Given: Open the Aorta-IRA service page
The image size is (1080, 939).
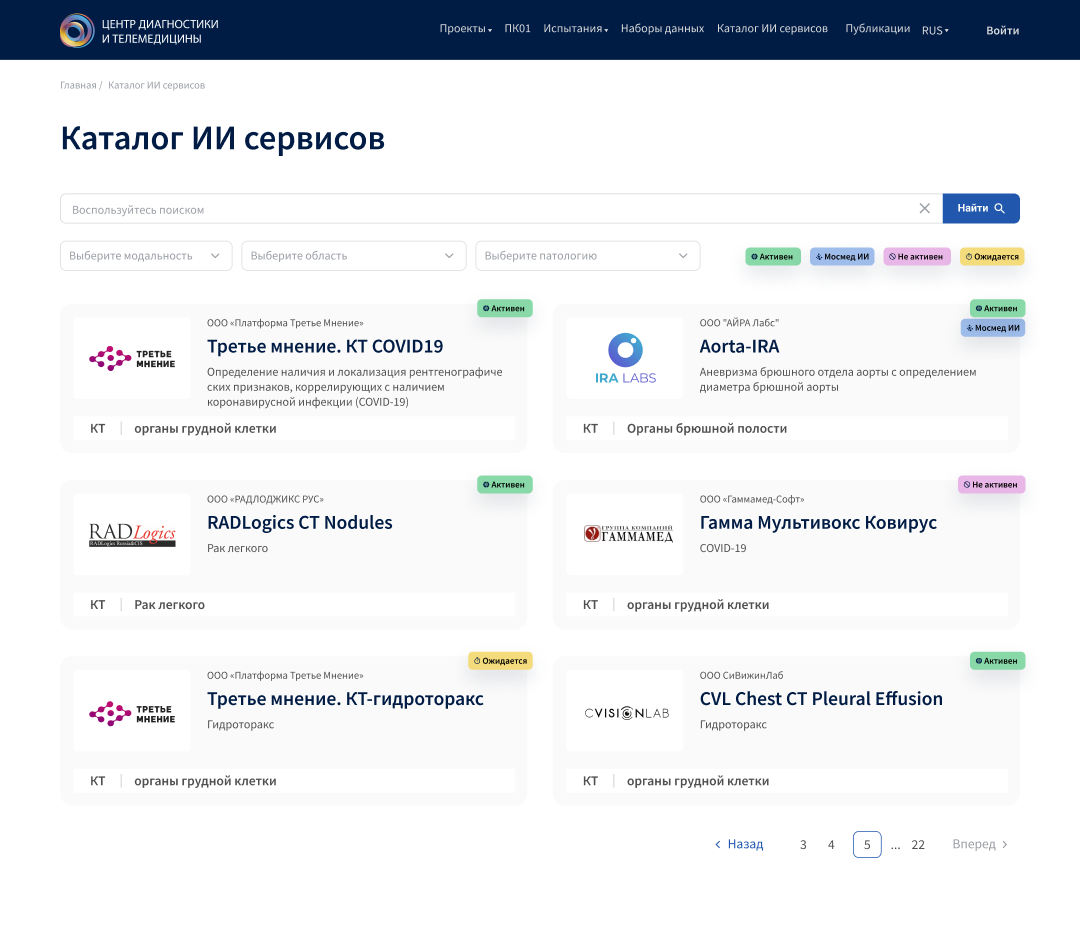Looking at the screenshot, I should 739,347.
